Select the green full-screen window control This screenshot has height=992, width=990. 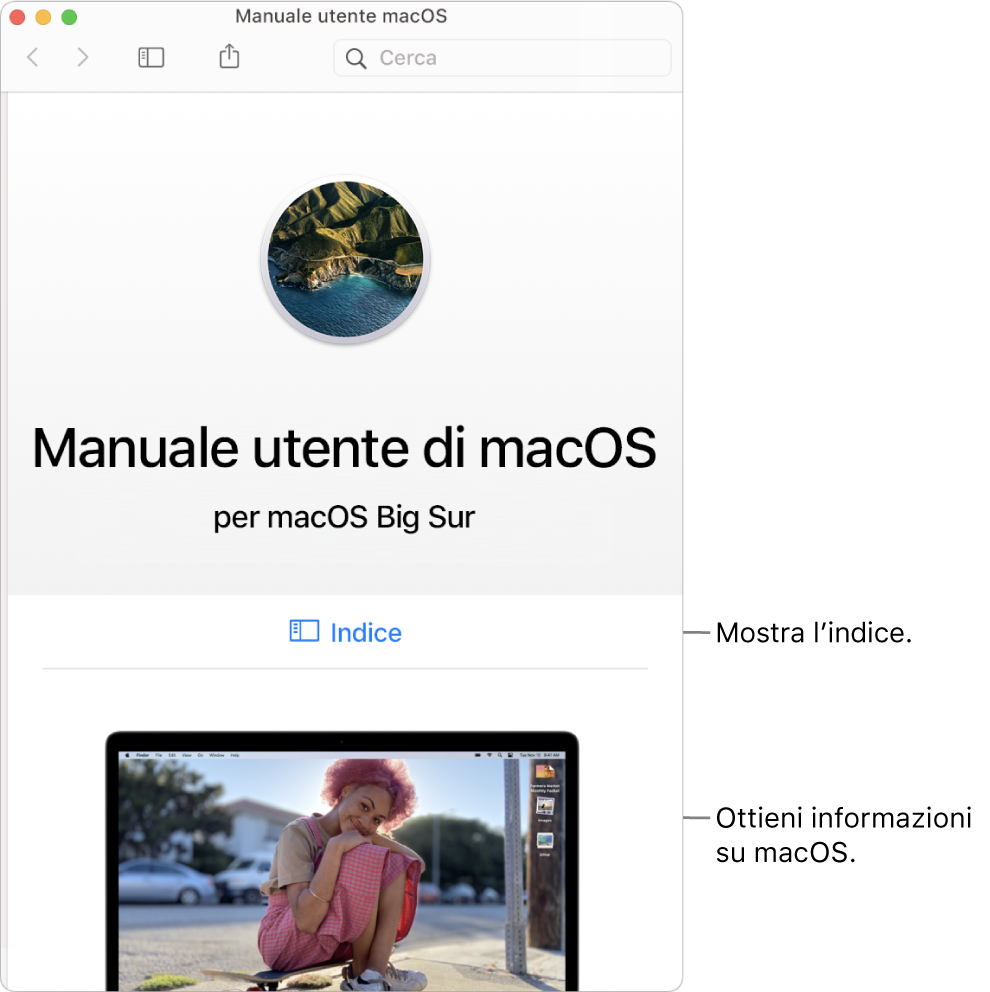click(69, 17)
